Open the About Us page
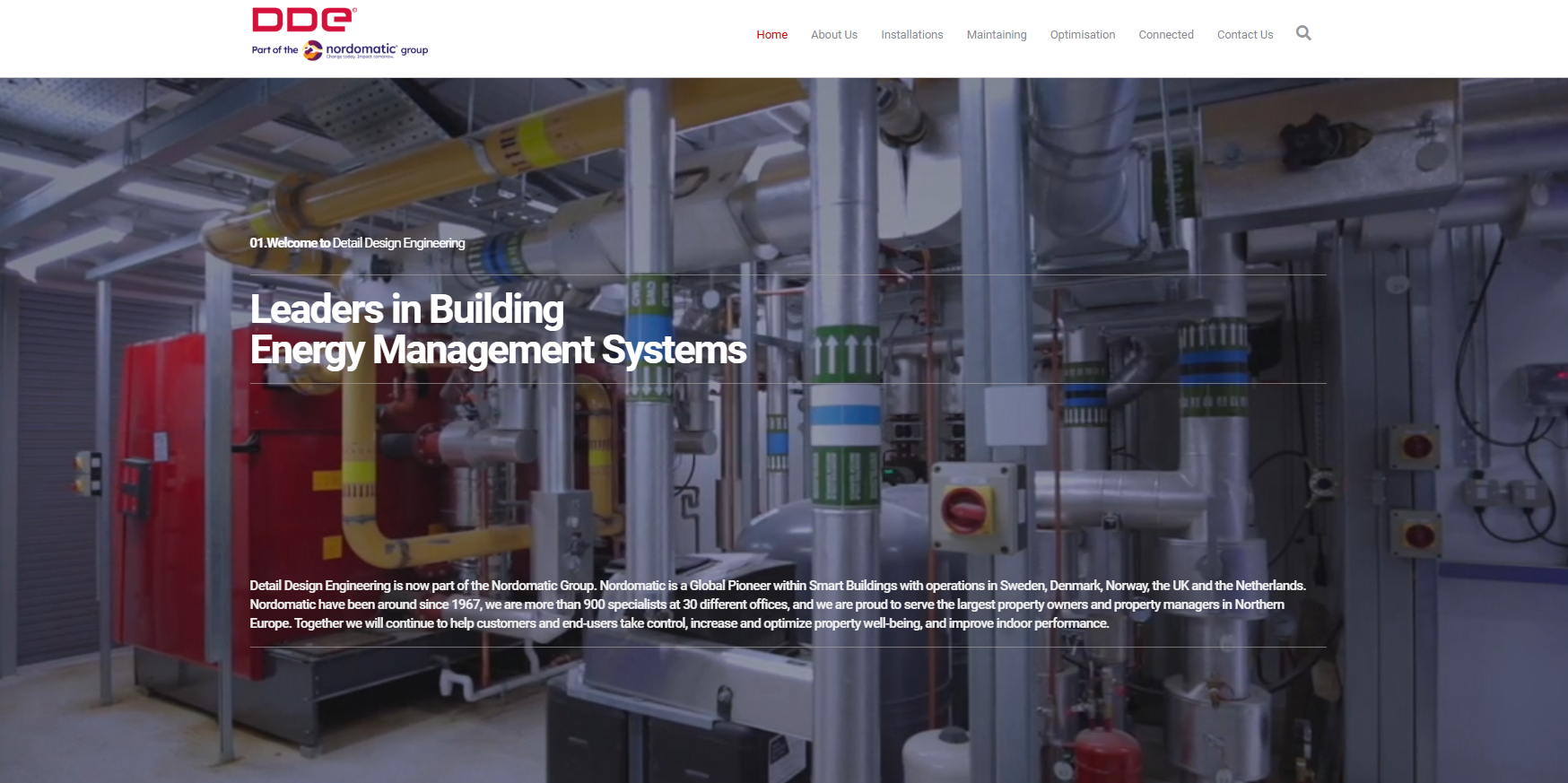Screen dimensions: 1568x783 [x=833, y=35]
